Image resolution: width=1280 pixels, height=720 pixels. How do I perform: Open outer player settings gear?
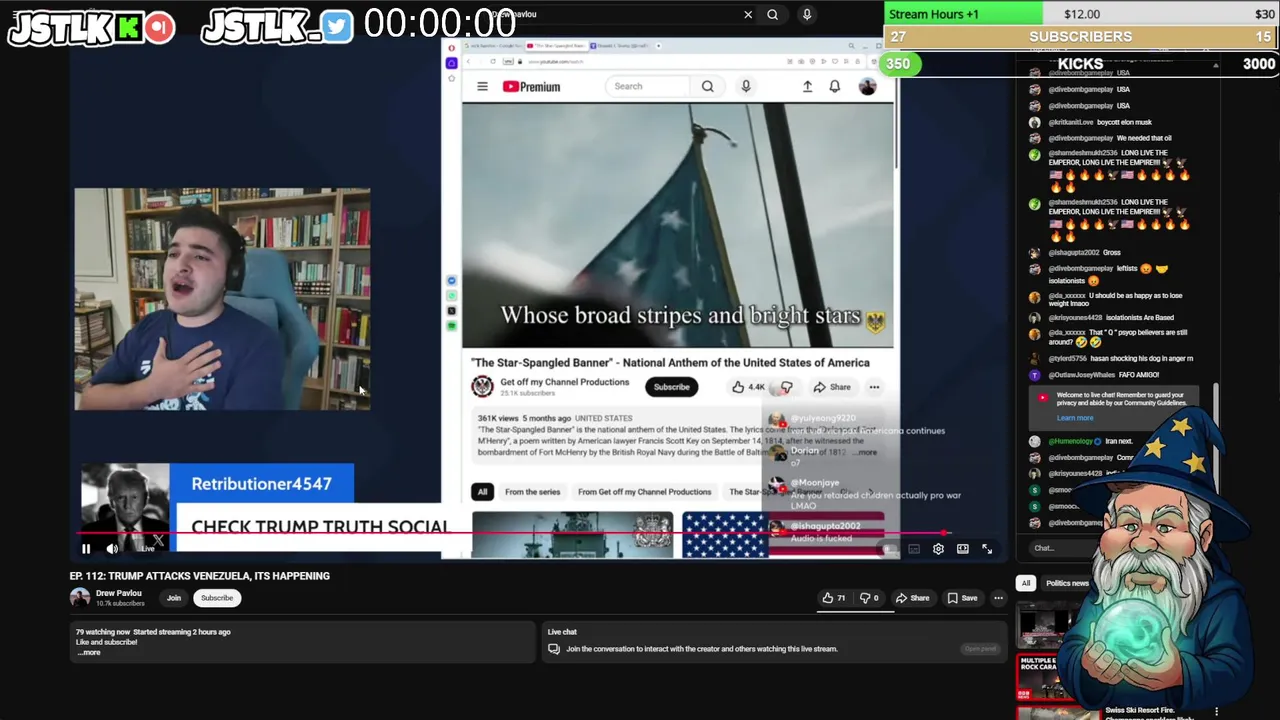pos(938,549)
